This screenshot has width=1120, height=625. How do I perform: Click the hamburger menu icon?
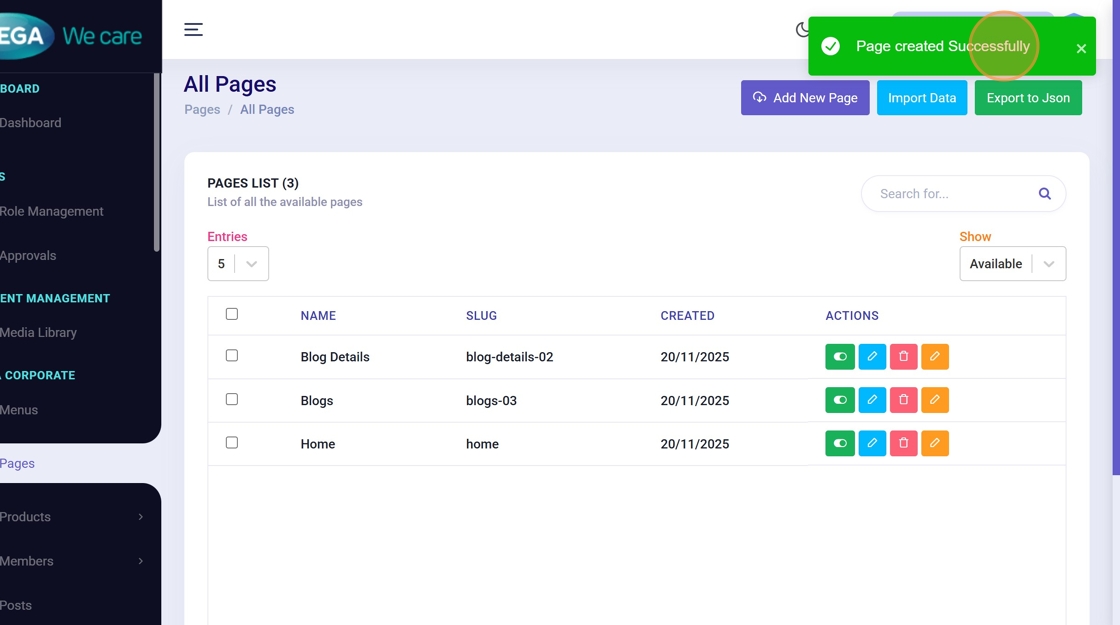point(193,30)
